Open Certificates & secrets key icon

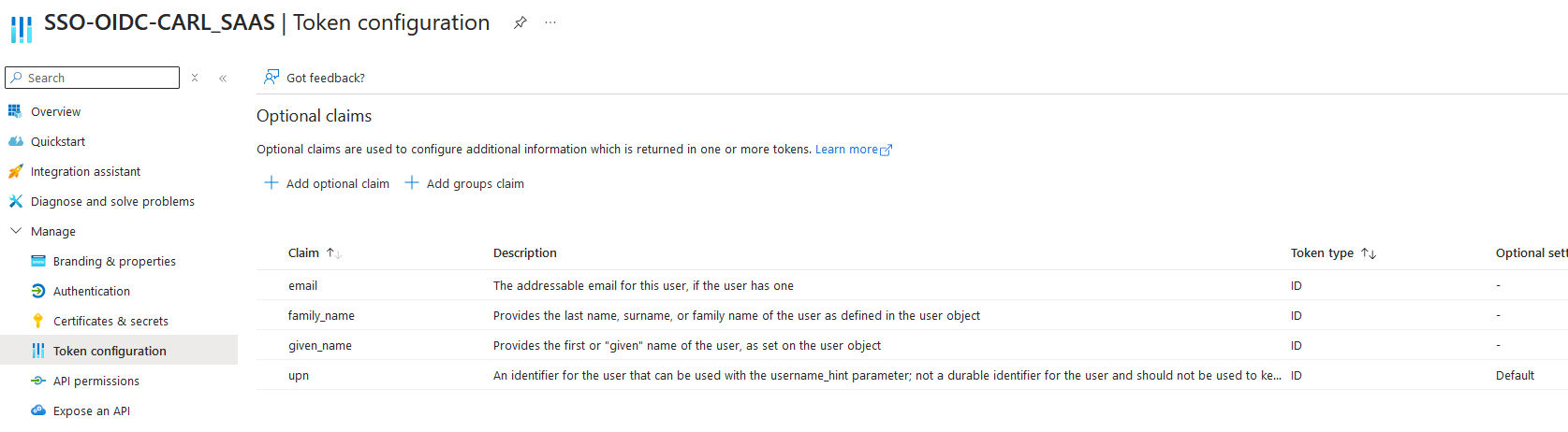coord(38,321)
